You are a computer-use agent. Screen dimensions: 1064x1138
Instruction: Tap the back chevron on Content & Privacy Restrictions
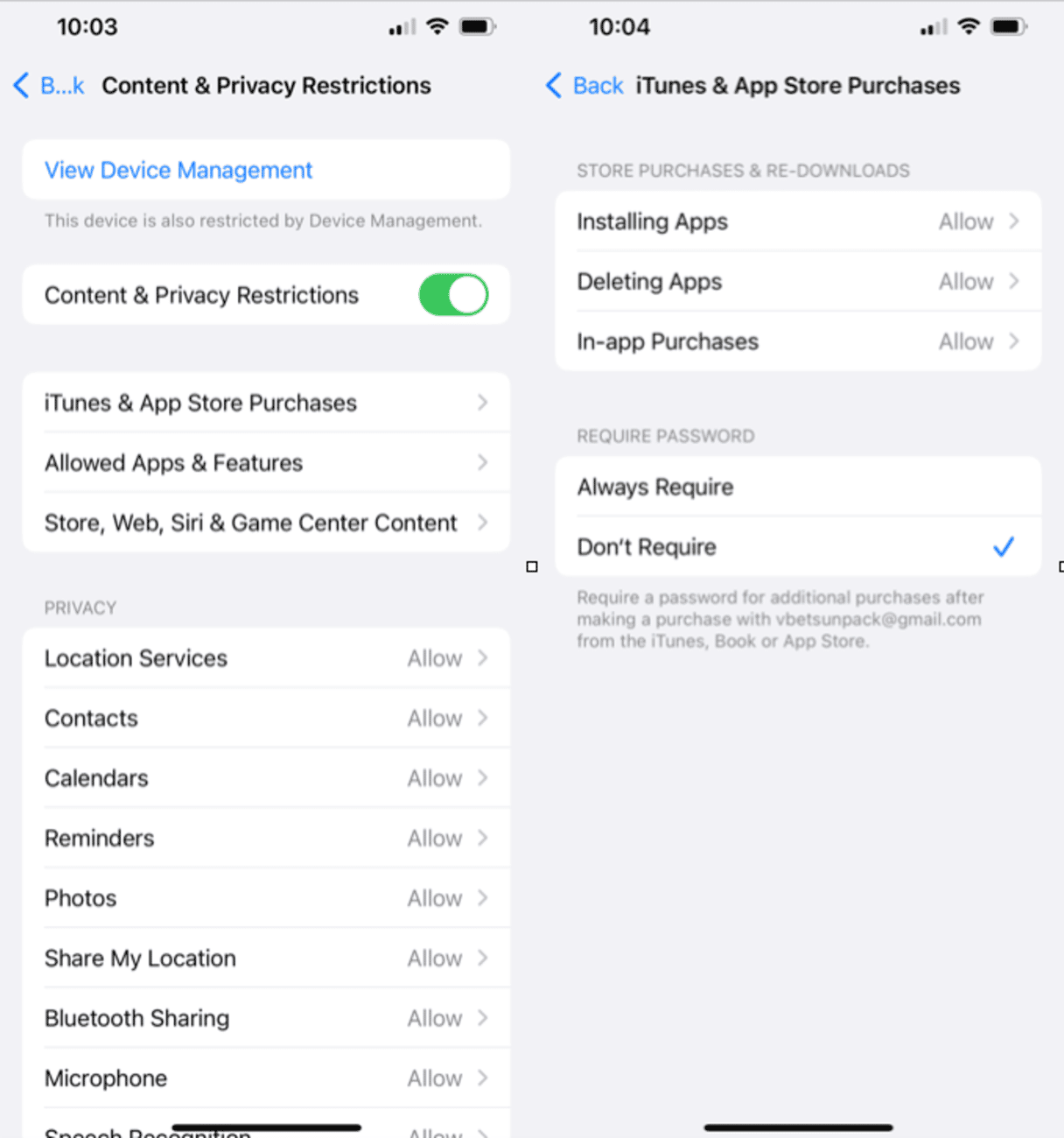21,86
